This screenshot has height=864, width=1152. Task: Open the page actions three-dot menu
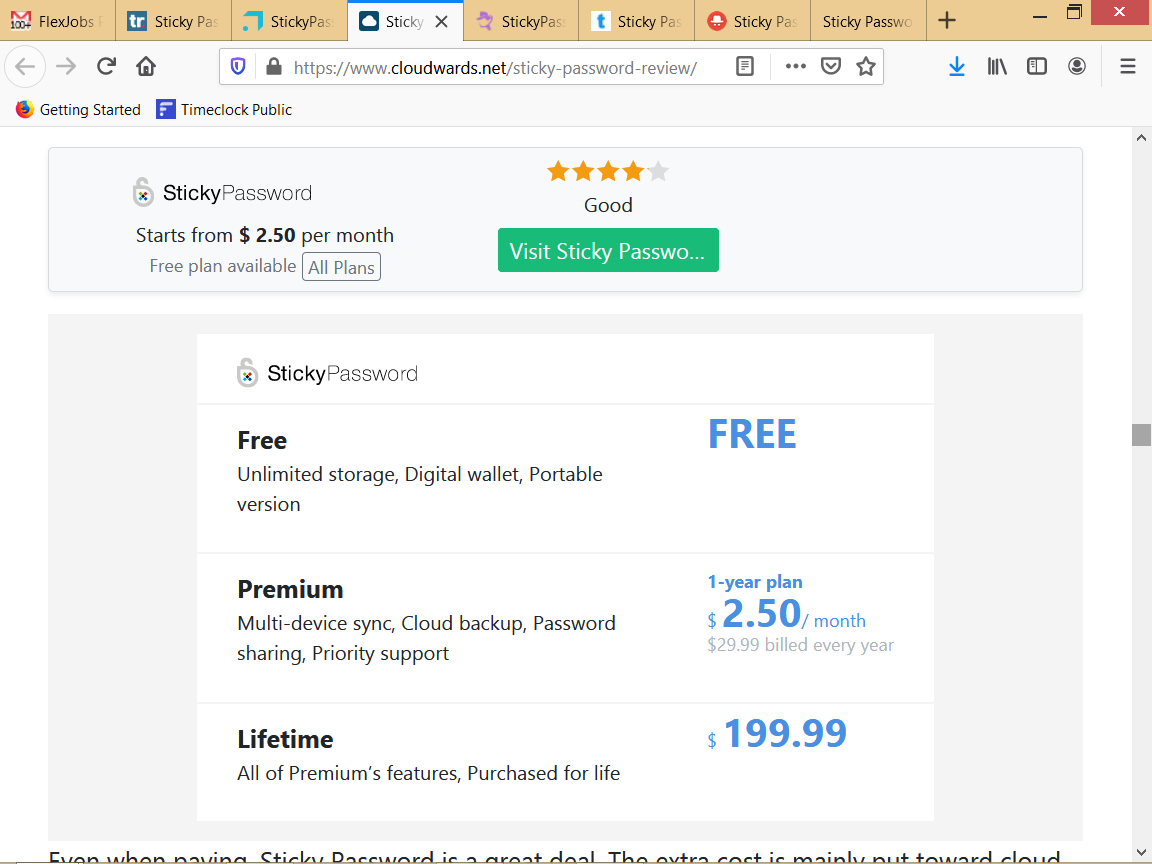(795, 67)
